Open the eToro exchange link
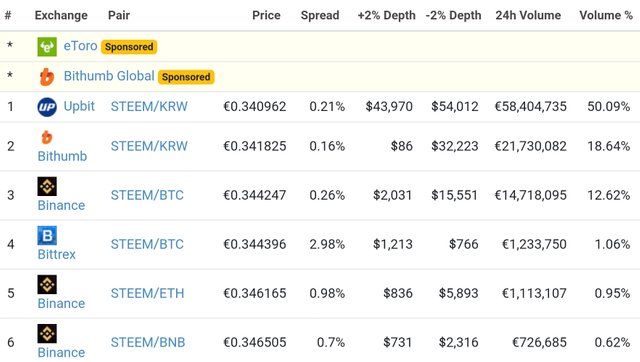 coord(80,46)
